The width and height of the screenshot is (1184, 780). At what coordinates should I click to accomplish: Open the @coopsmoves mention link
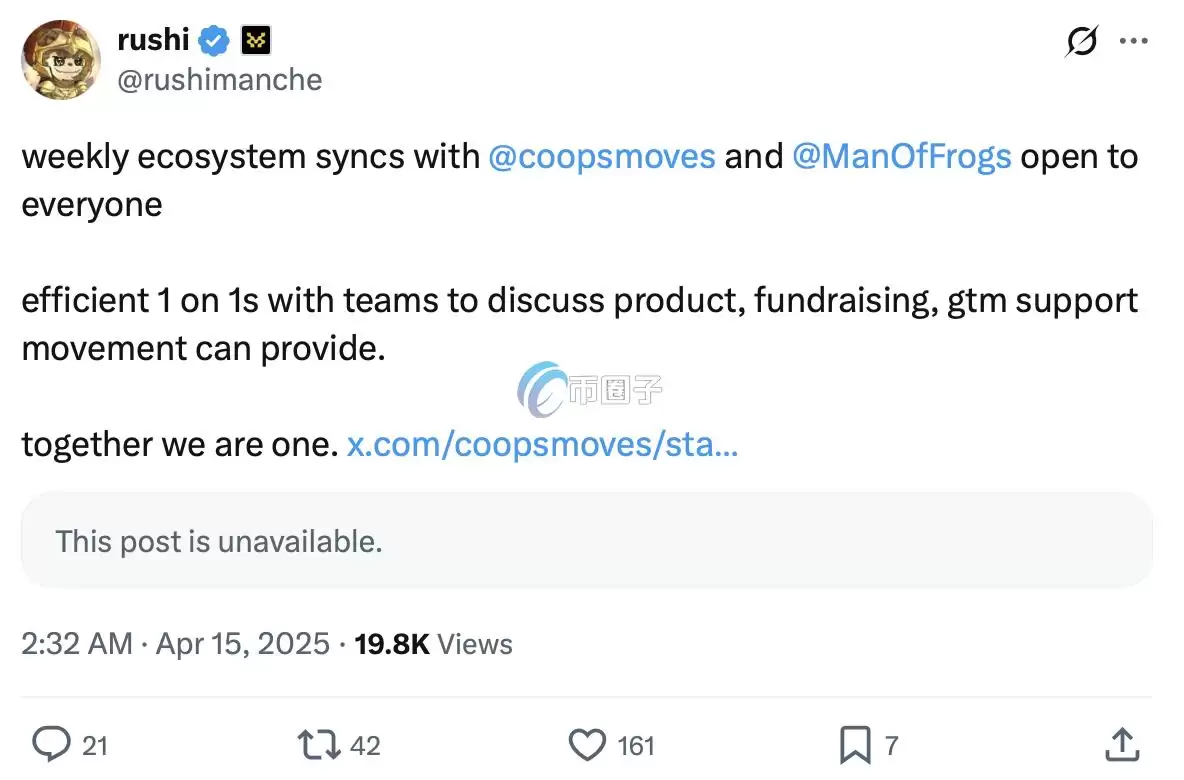tap(602, 157)
